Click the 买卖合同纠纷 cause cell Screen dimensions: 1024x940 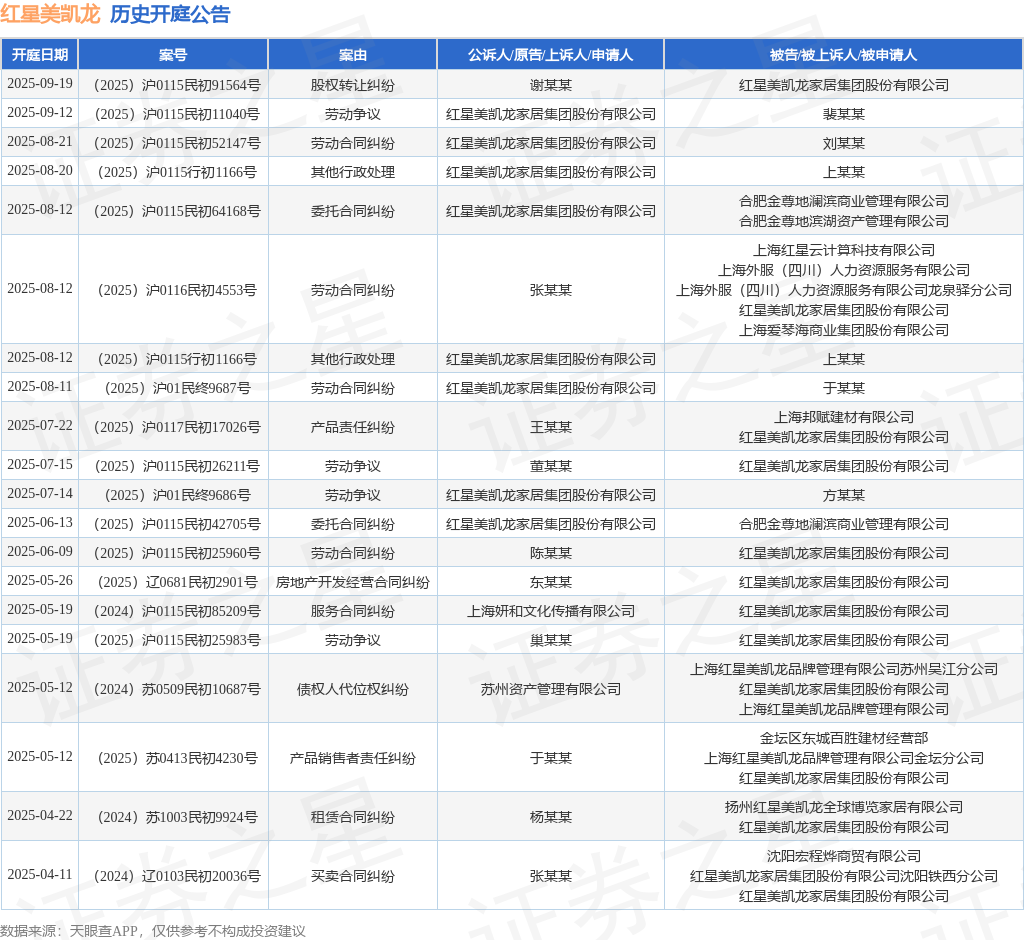pyautogui.click(x=353, y=876)
